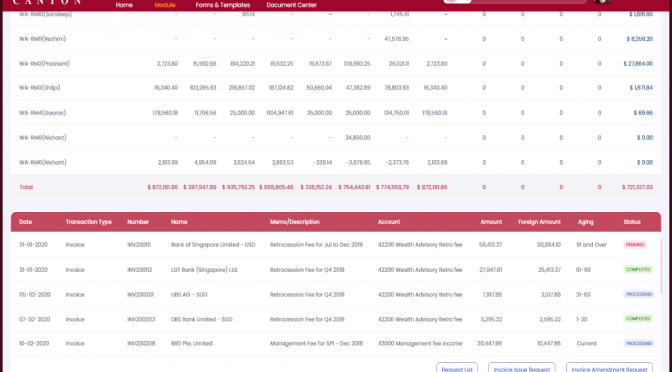The image size is (672, 372).
Task: Open the user avatar in header
Action: point(602,1)
